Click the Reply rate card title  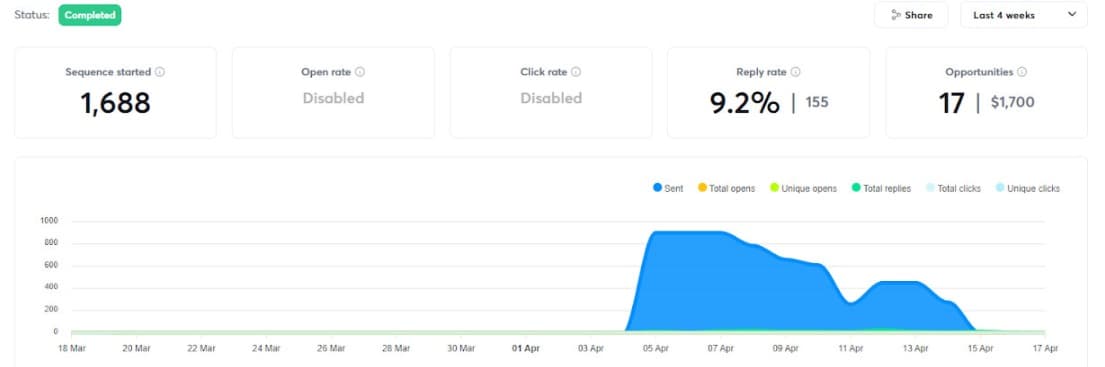pyautogui.click(x=761, y=72)
